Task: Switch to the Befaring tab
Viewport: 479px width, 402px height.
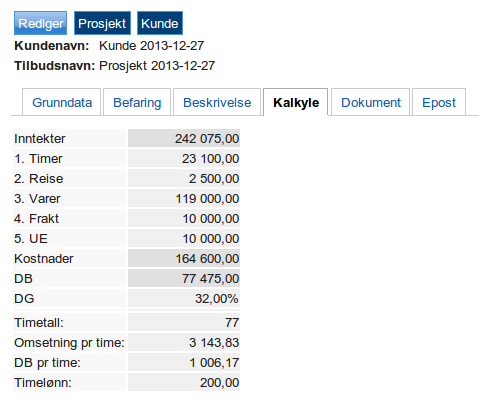Action: [x=137, y=102]
